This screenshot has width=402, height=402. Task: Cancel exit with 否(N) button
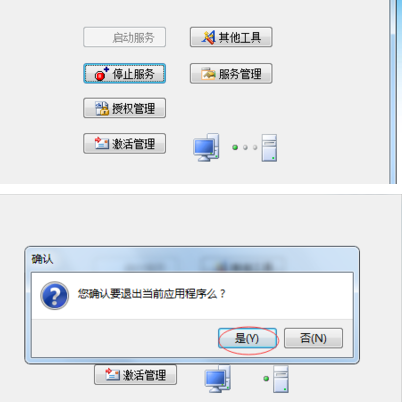(313, 338)
